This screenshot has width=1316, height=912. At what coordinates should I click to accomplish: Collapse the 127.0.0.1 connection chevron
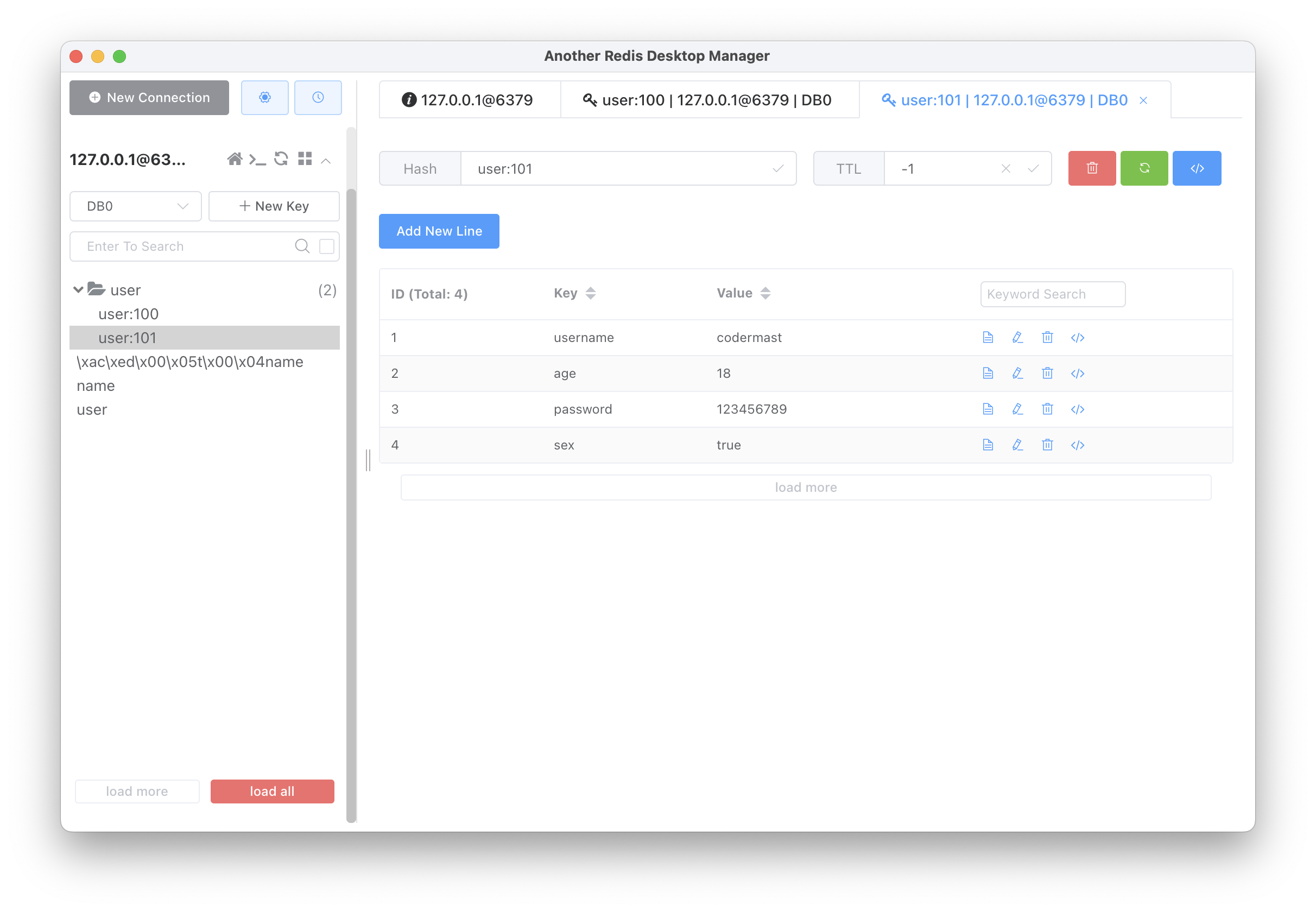(x=326, y=161)
